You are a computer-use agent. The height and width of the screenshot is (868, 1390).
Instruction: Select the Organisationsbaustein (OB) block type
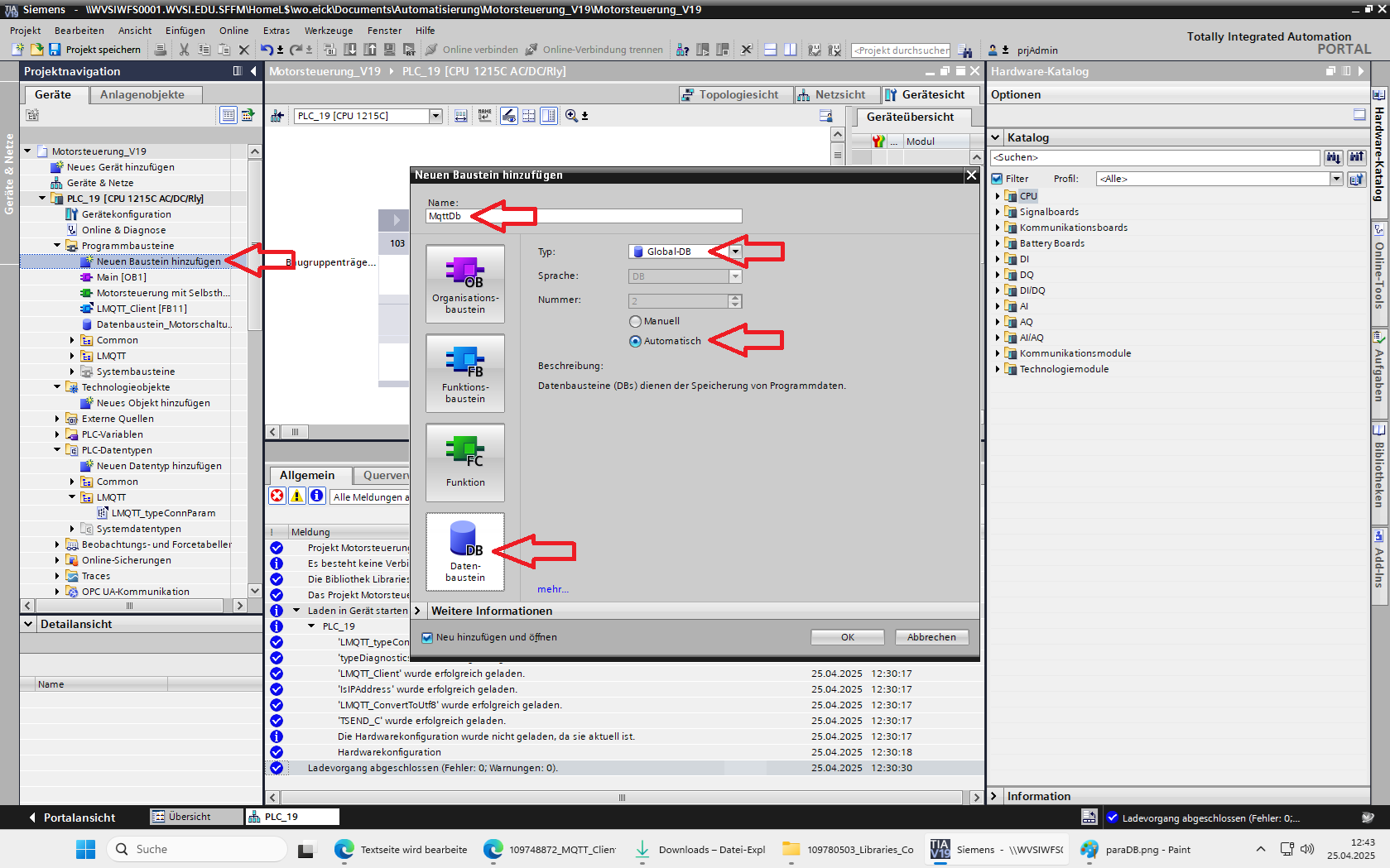[465, 284]
